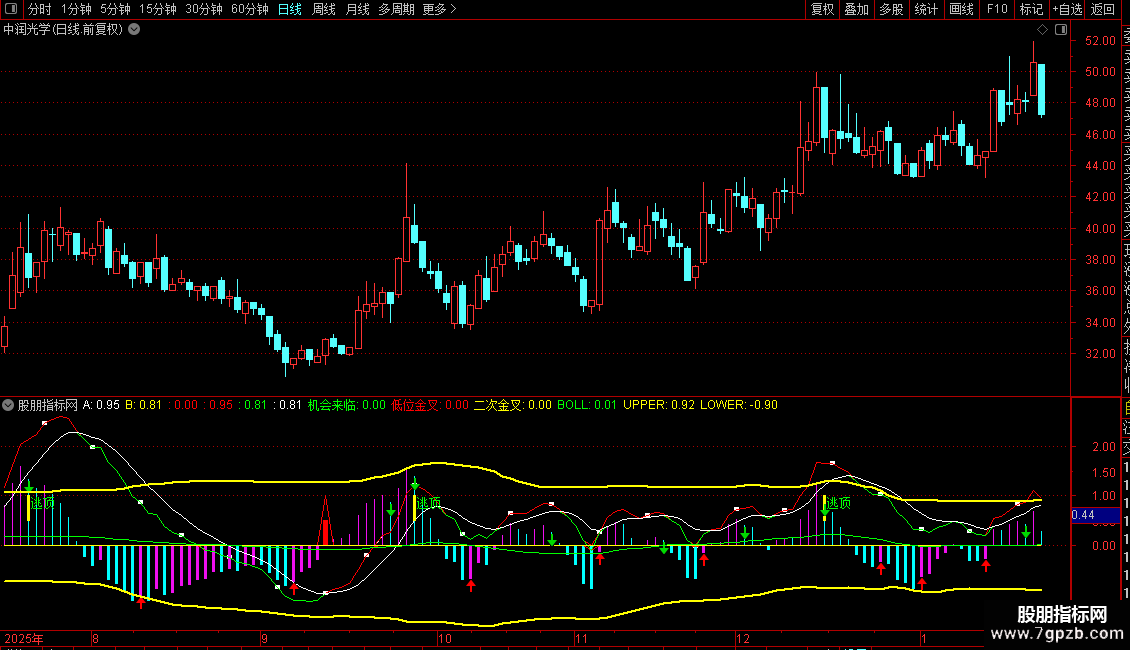
Task: Click the 逃顶 signal near month 12
Action: pyautogui.click(x=839, y=503)
